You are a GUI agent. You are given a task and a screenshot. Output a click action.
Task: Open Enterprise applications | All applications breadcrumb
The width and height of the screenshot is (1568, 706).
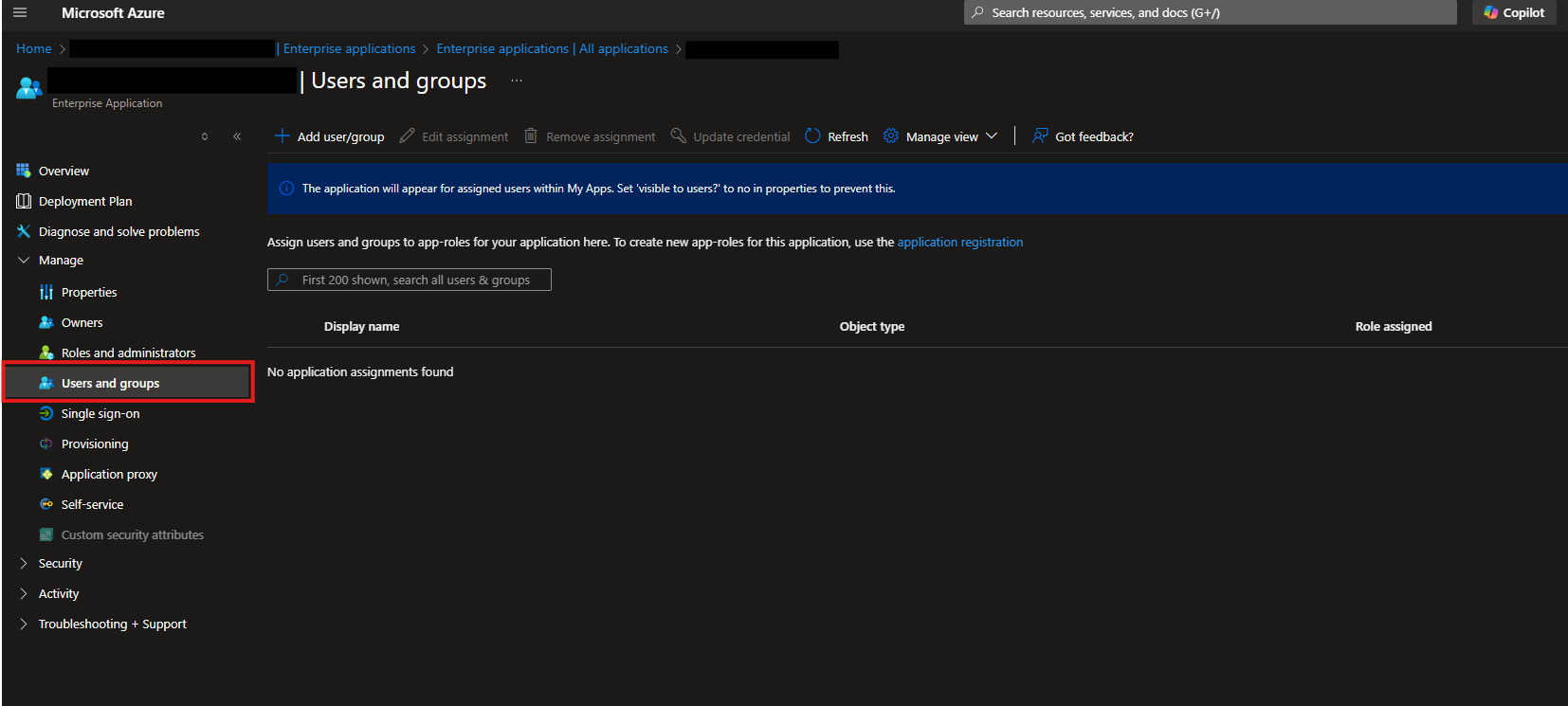pos(552,48)
